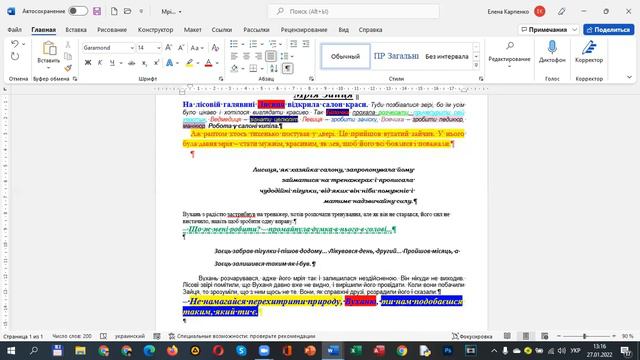Start Диктофон dictation microphone
This screenshot has height=360, width=640.
552,52
